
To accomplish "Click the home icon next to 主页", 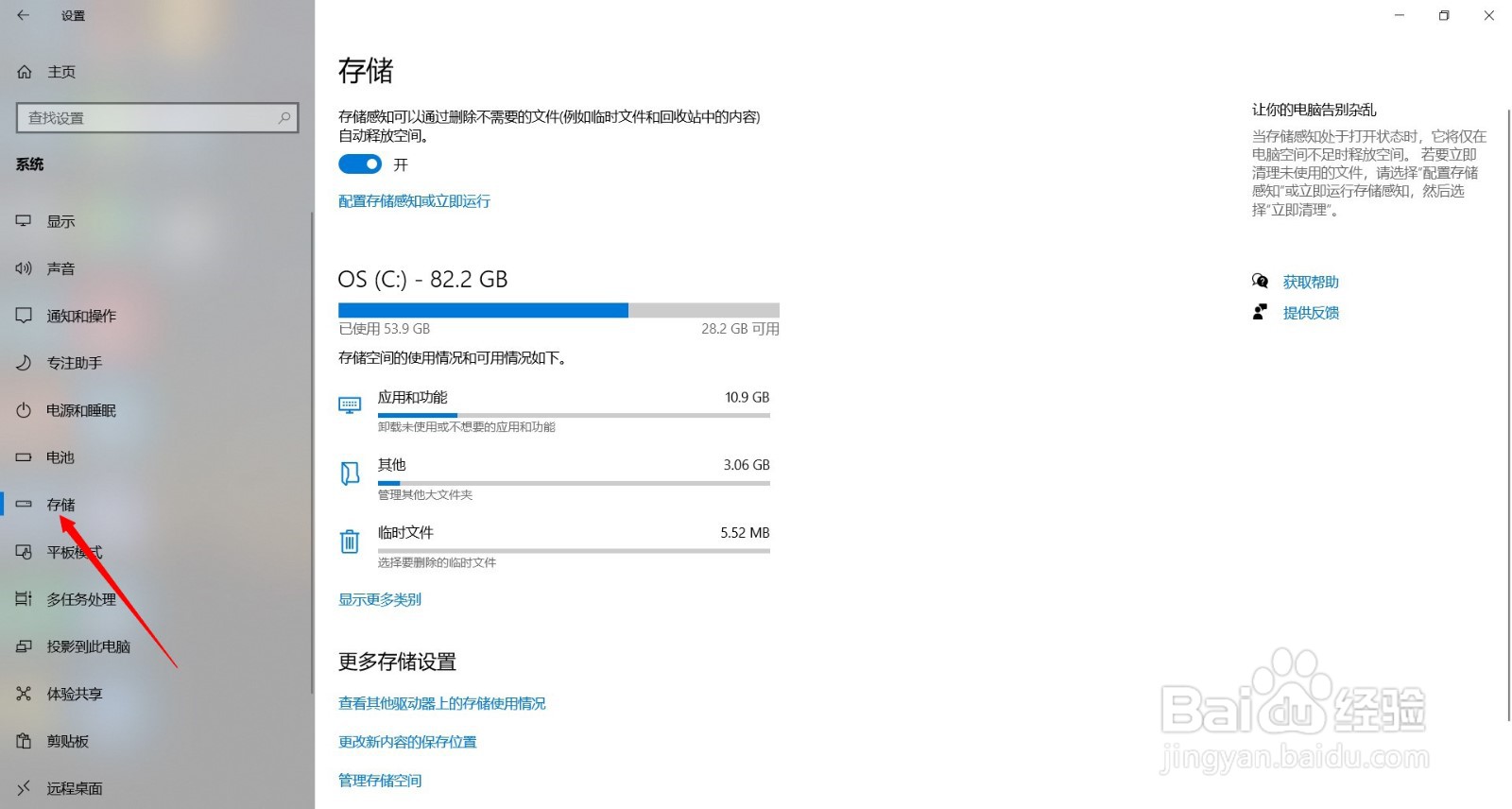I will [25, 72].
